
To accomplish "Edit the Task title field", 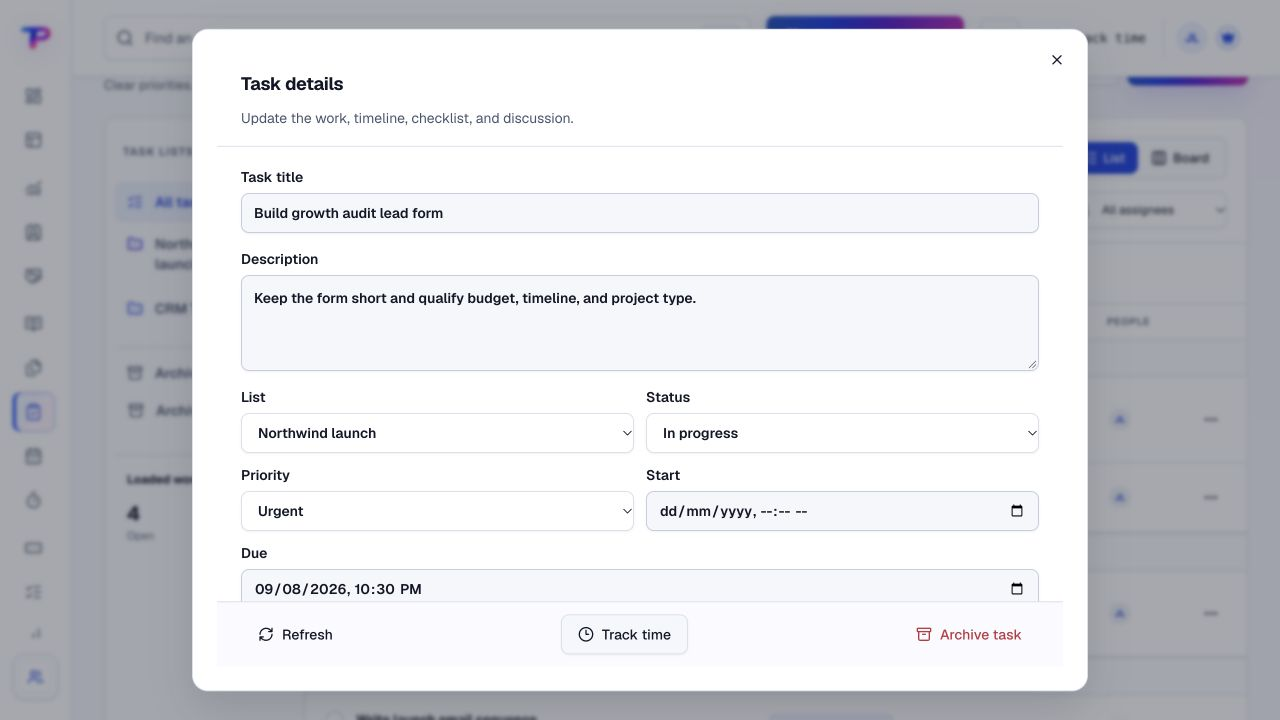I will pyautogui.click(x=640, y=213).
